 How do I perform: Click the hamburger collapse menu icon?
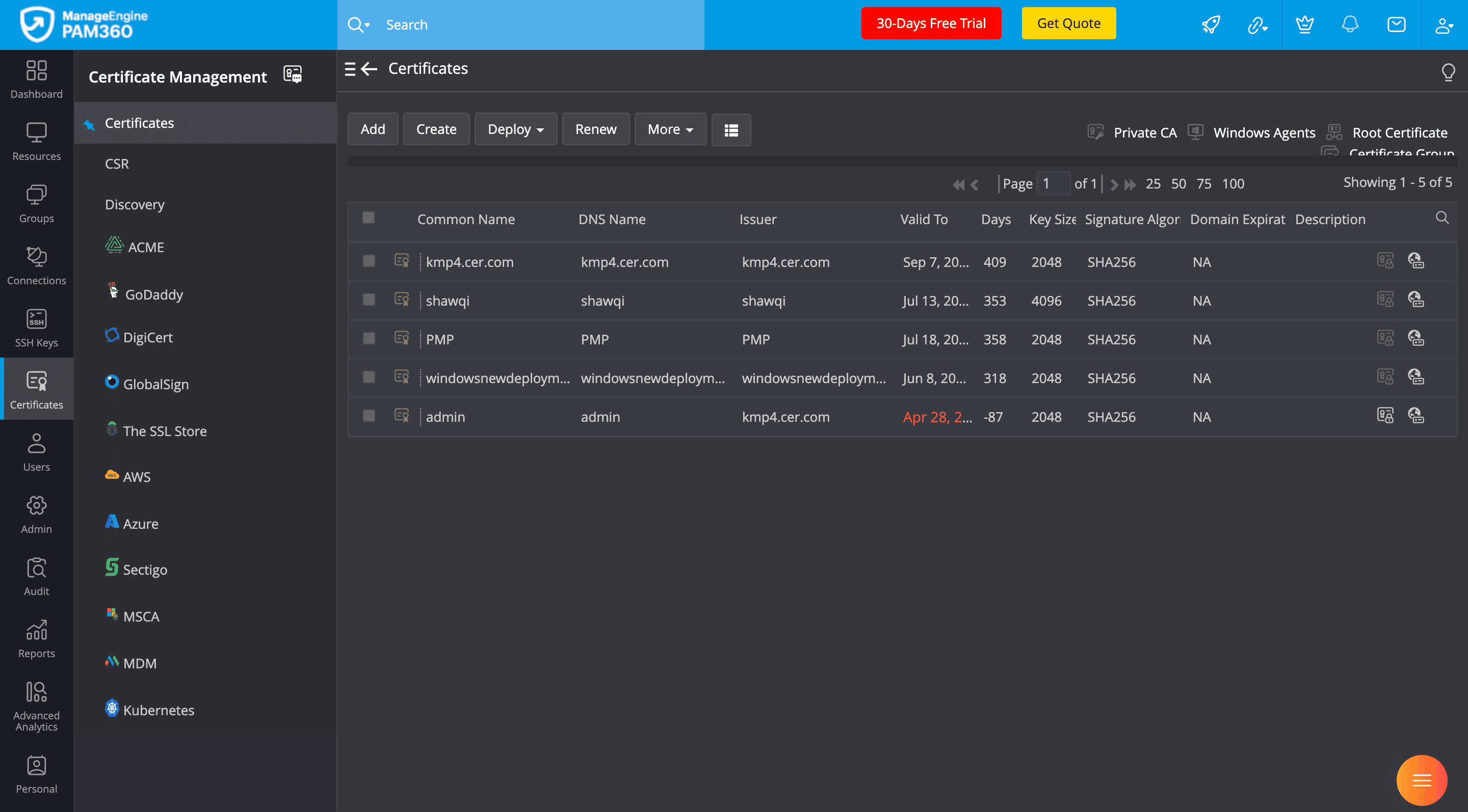tap(350, 69)
